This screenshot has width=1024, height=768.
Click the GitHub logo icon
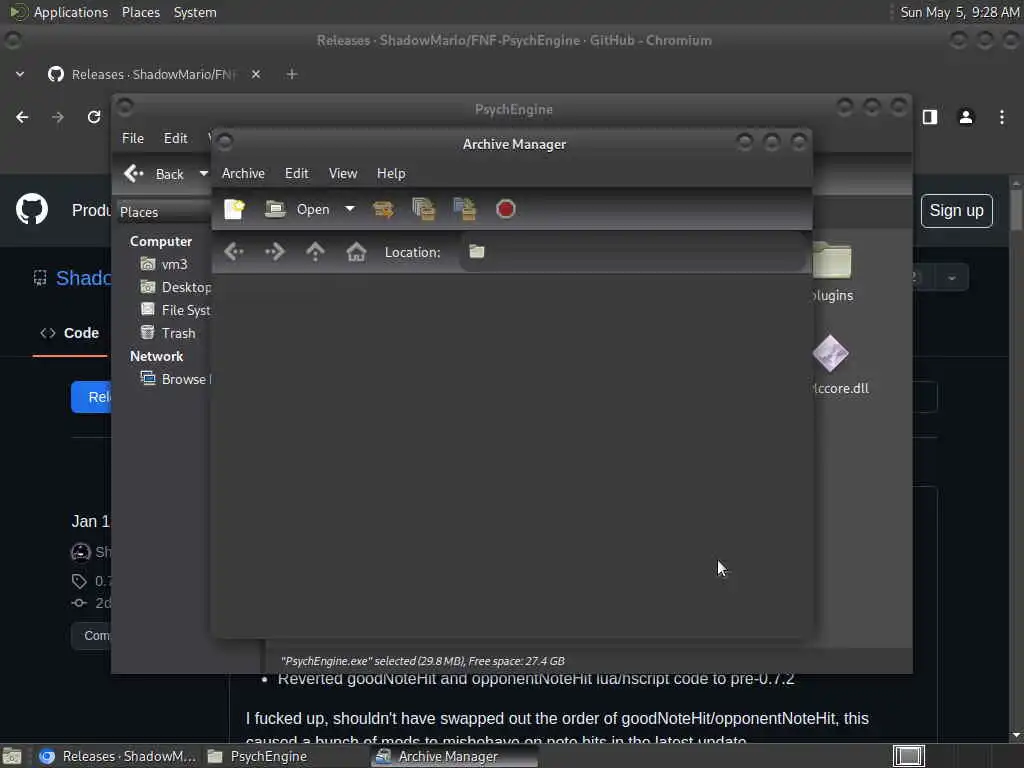click(32, 210)
